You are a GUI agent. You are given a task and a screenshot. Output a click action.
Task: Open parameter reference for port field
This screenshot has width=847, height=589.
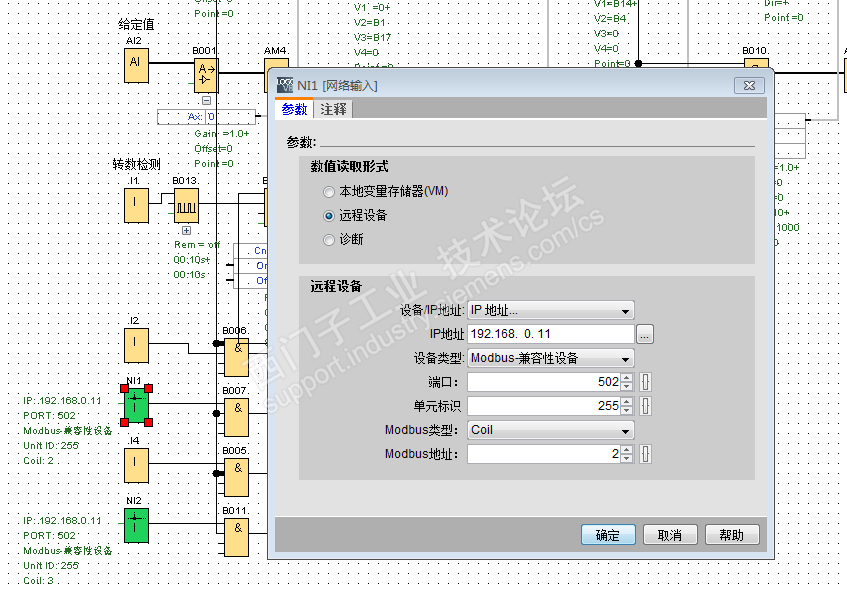pyautogui.click(x=645, y=382)
